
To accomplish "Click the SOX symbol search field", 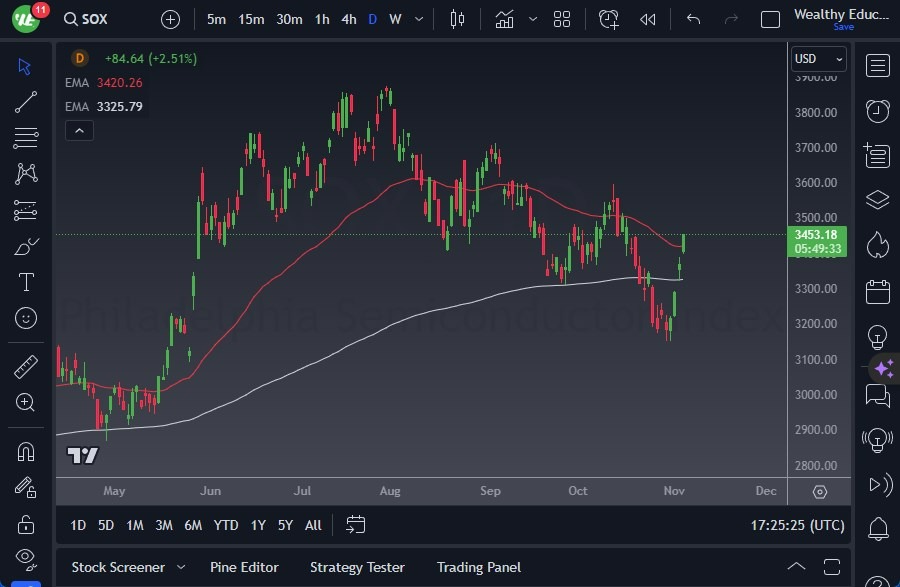I will click(85, 18).
